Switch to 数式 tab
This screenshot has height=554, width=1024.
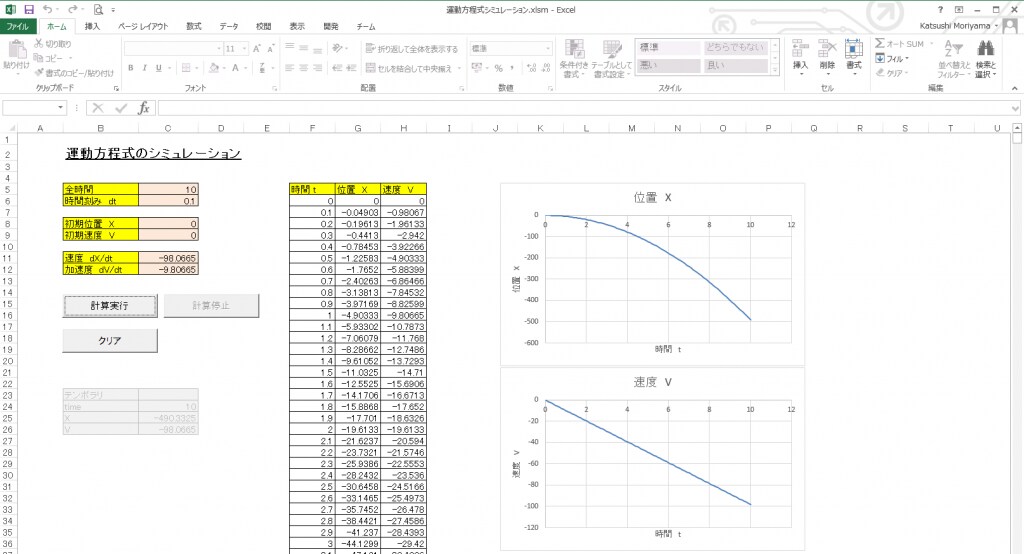(194, 26)
